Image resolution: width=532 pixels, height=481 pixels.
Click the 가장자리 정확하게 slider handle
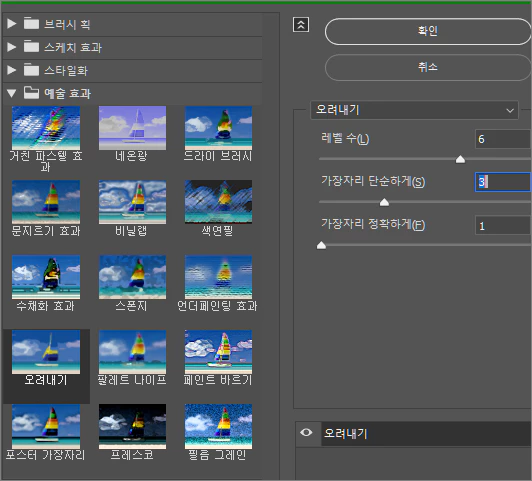(321, 245)
